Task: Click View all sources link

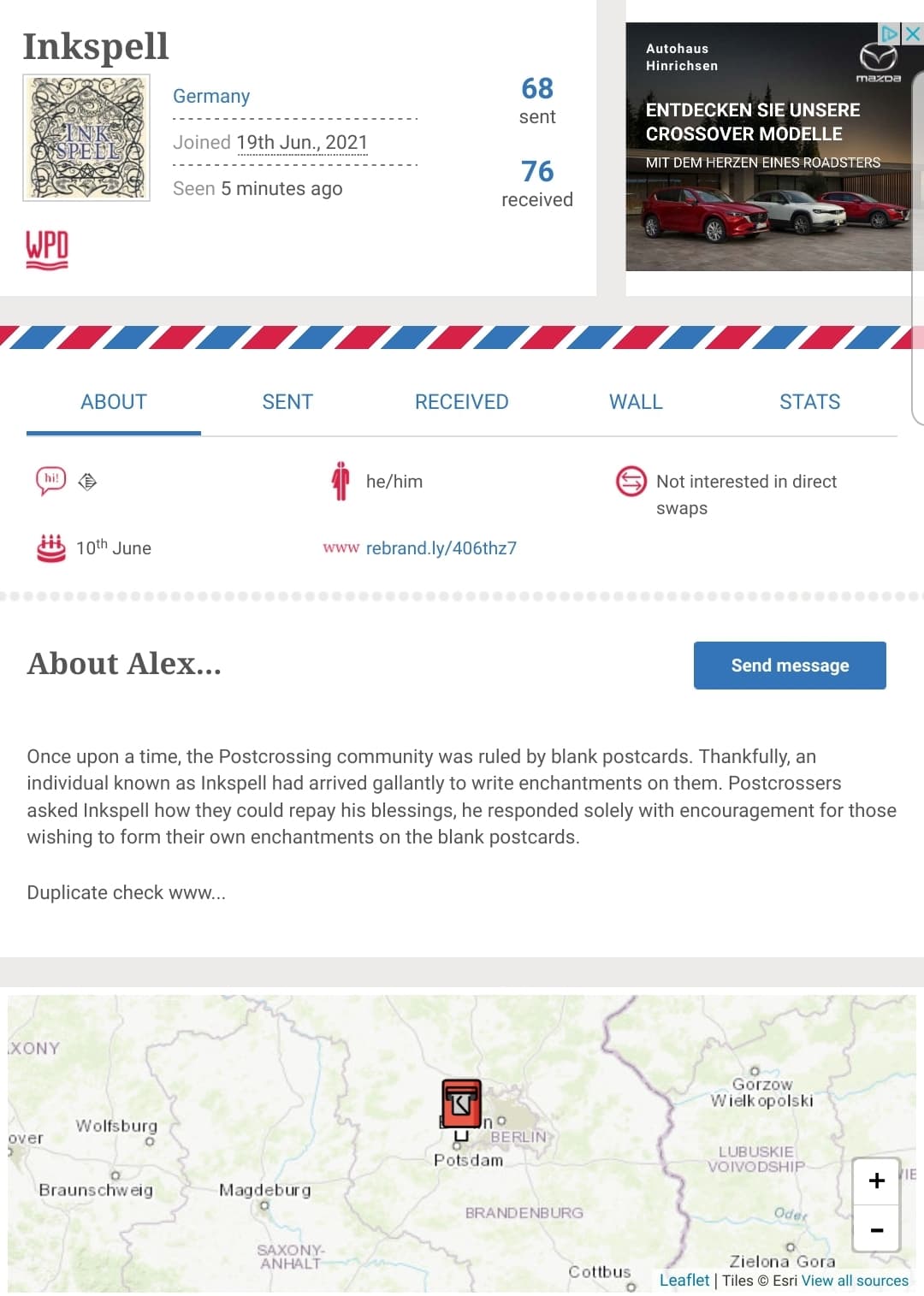Action: tap(855, 1281)
